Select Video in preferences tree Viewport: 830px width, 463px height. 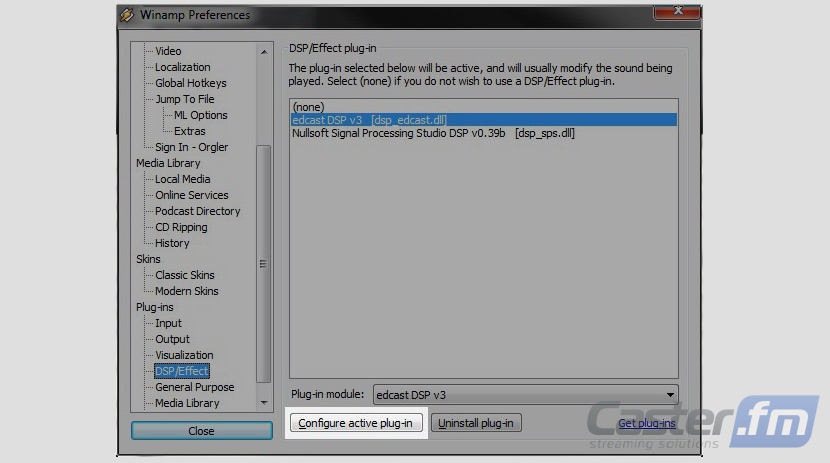pyautogui.click(x=168, y=51)
